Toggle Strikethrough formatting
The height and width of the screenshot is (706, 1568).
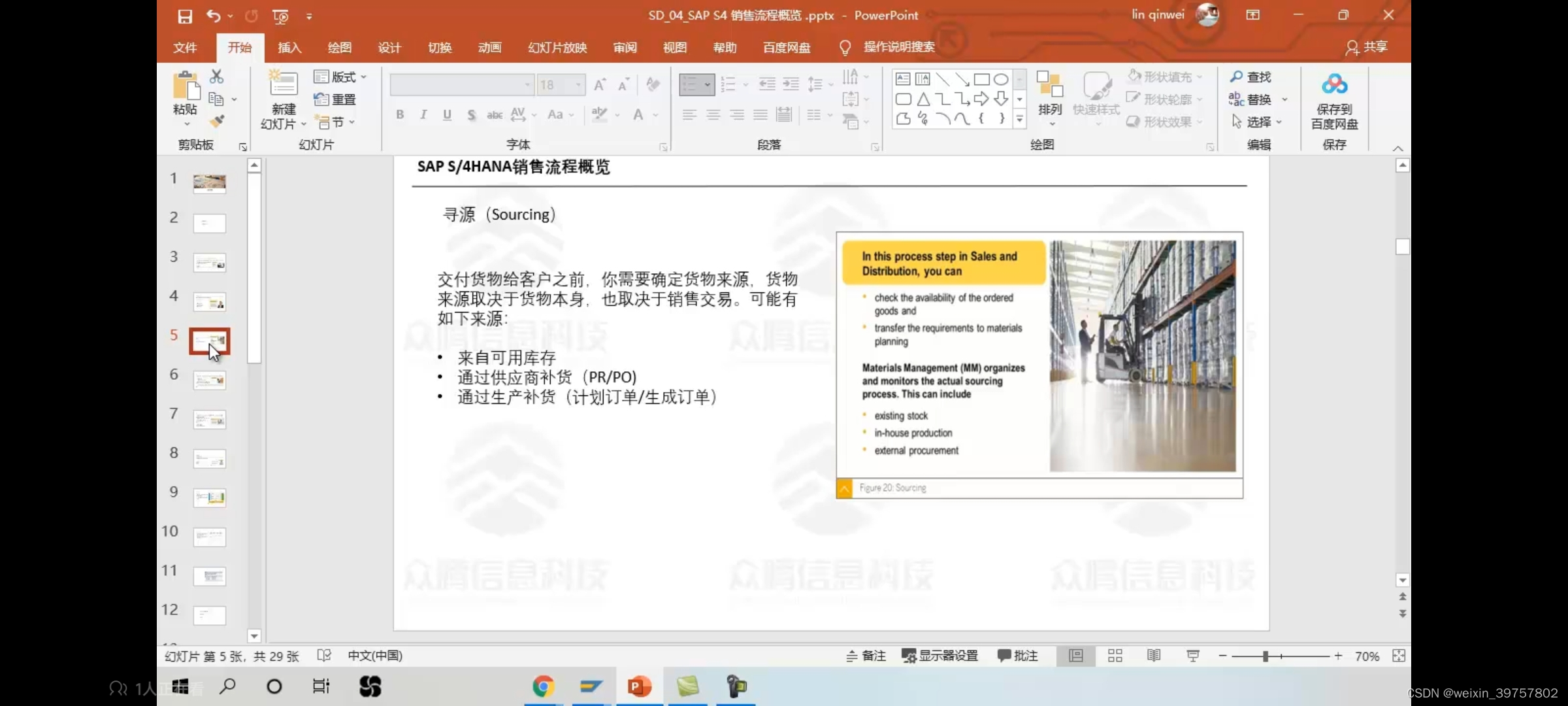click(495, 115)
